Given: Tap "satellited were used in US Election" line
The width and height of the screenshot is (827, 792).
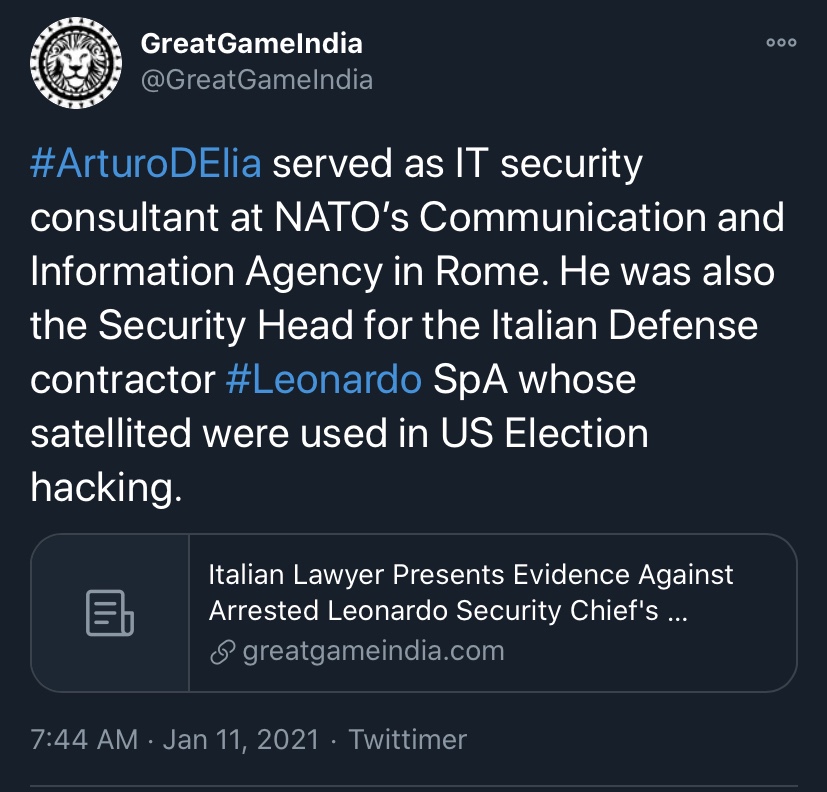Looking at the screenshot, I should coord(339,433).
